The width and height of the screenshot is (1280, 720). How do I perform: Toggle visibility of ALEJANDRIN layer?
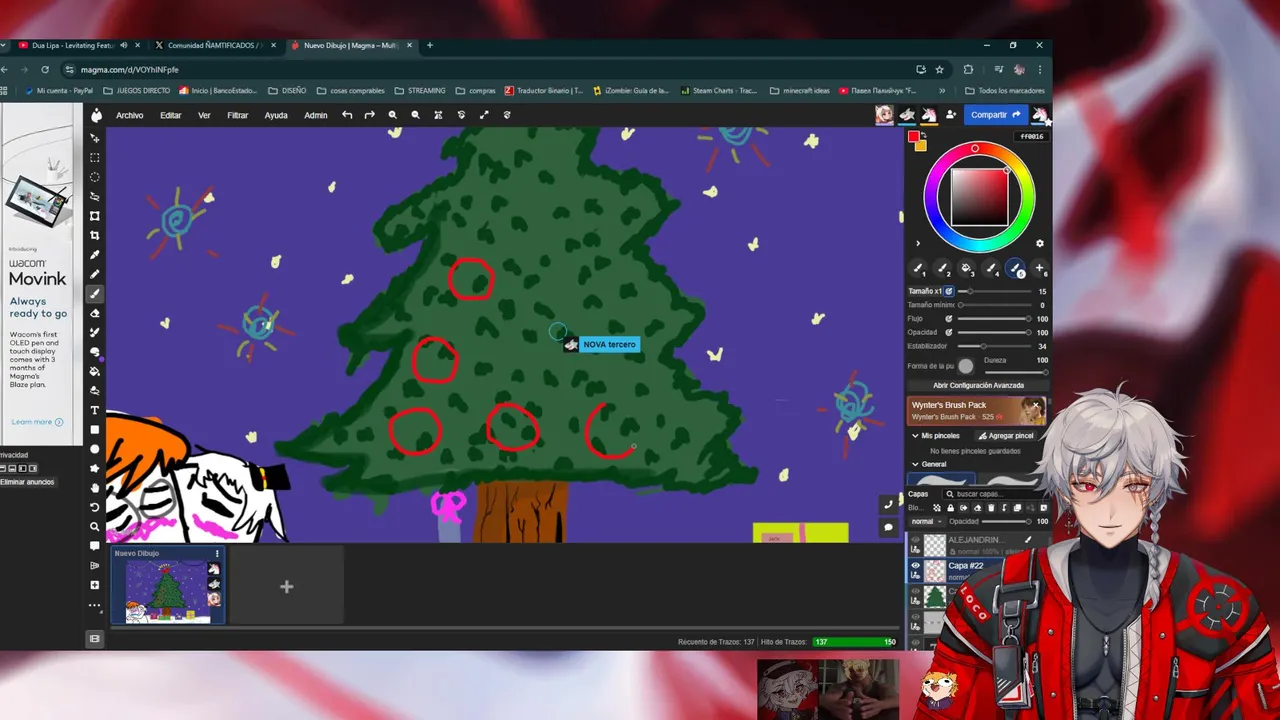pyautogui.click(x=915, y=540)
